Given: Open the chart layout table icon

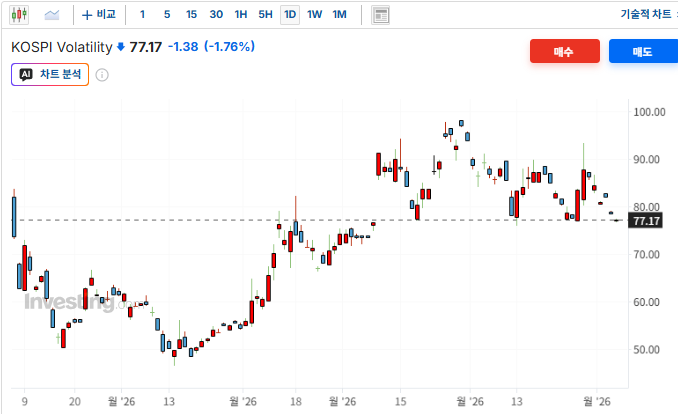Looking at the screenshot, I should click(x=381, y=15).
